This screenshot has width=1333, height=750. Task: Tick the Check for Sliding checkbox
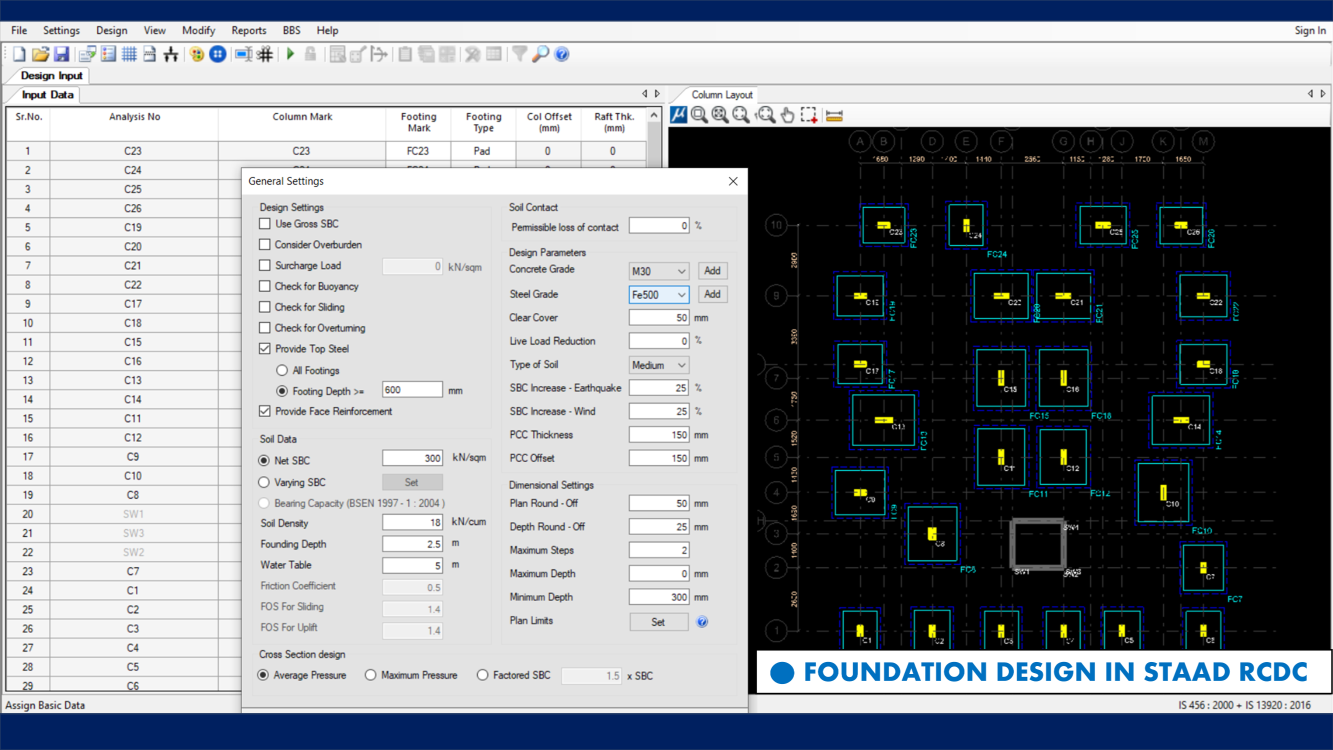coord(265,307)
